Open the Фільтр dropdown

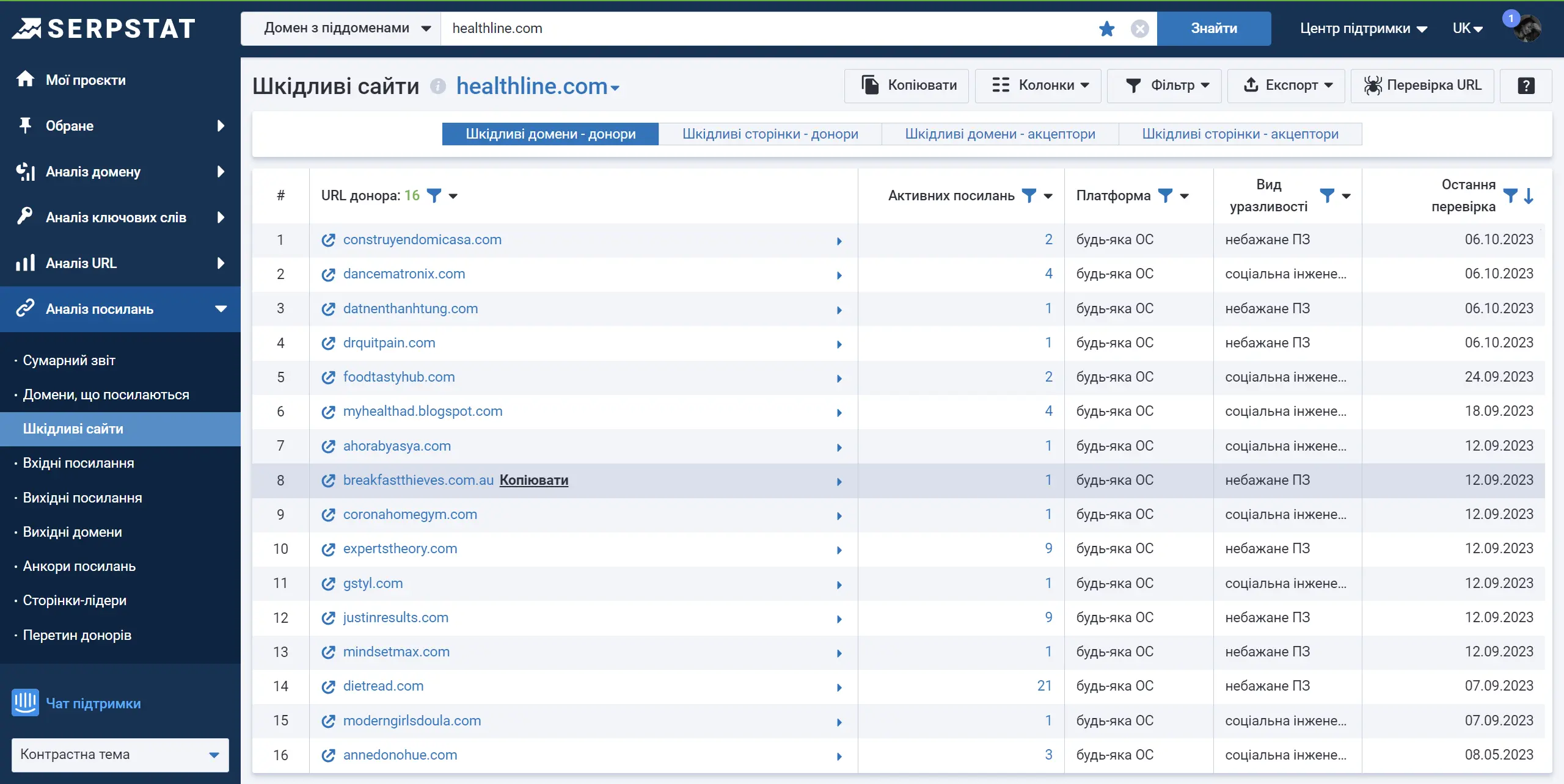[1164, 85]
